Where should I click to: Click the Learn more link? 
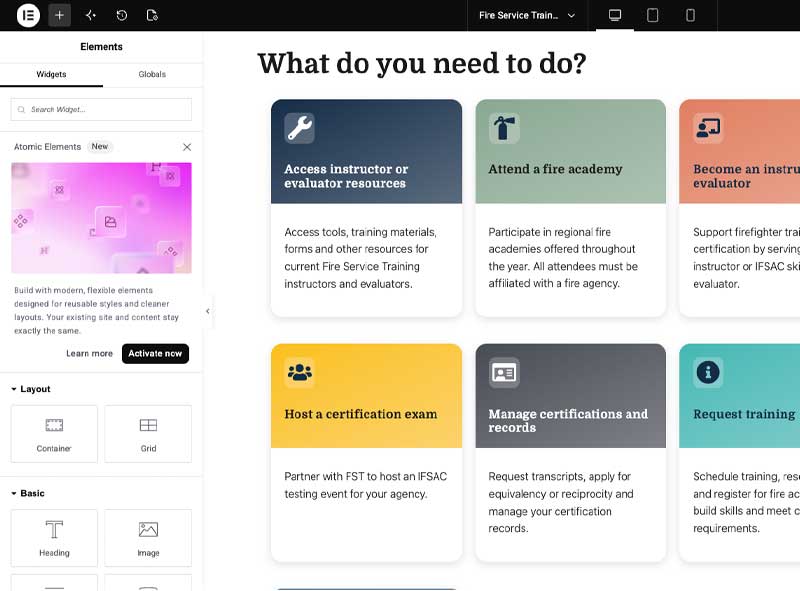point(89,353)
